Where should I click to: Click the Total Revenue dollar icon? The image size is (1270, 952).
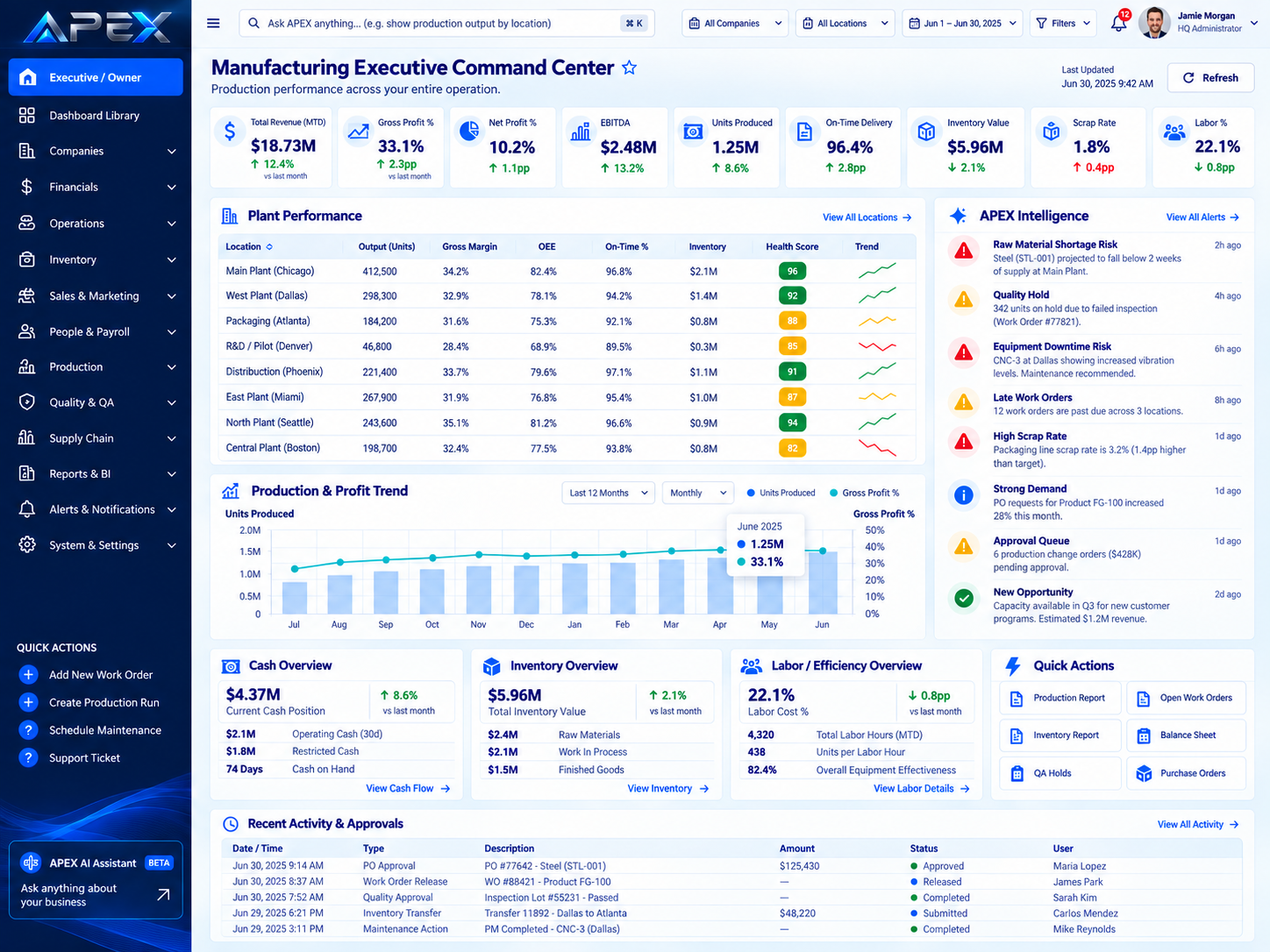230,131
